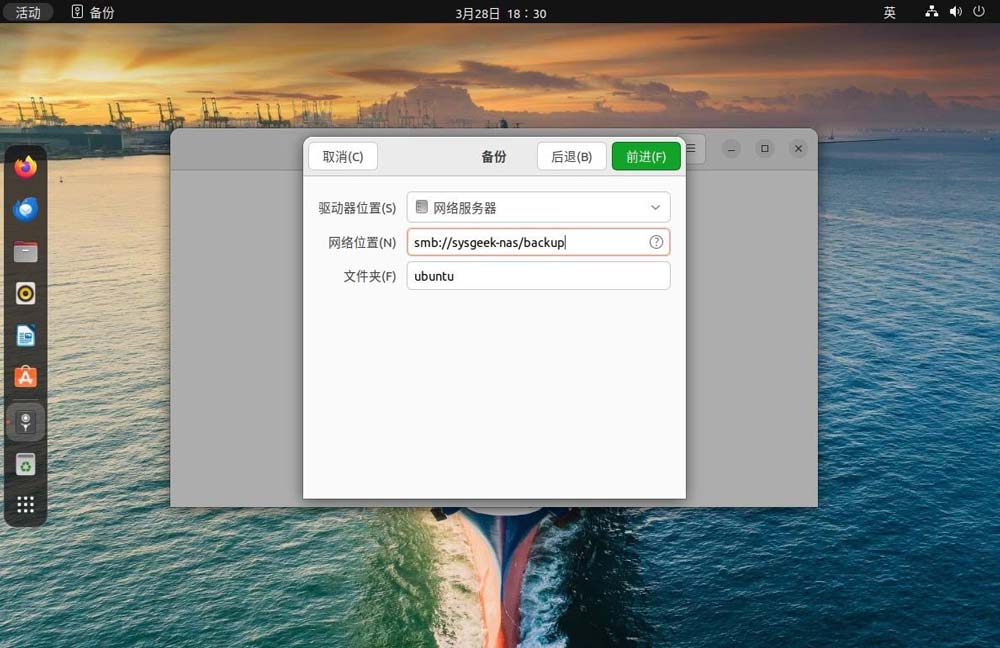
Task: Open the 英 input method menu
Action: (889, 13)
